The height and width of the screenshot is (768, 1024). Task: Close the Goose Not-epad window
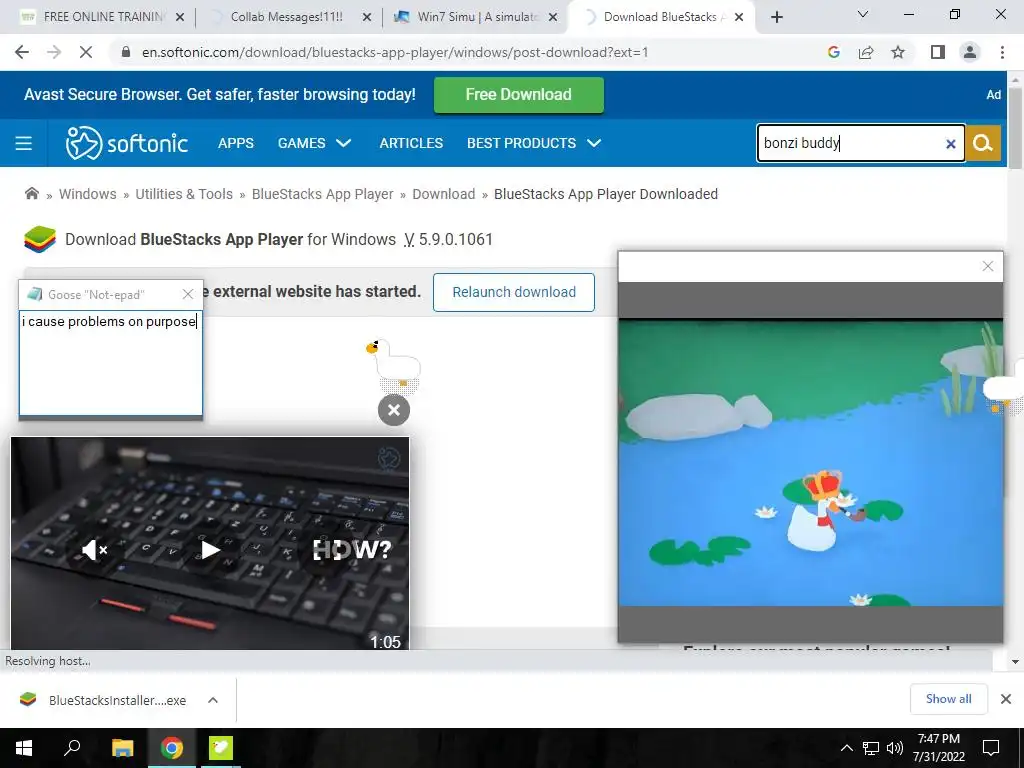pyautogui.click(x=188, y=295)
